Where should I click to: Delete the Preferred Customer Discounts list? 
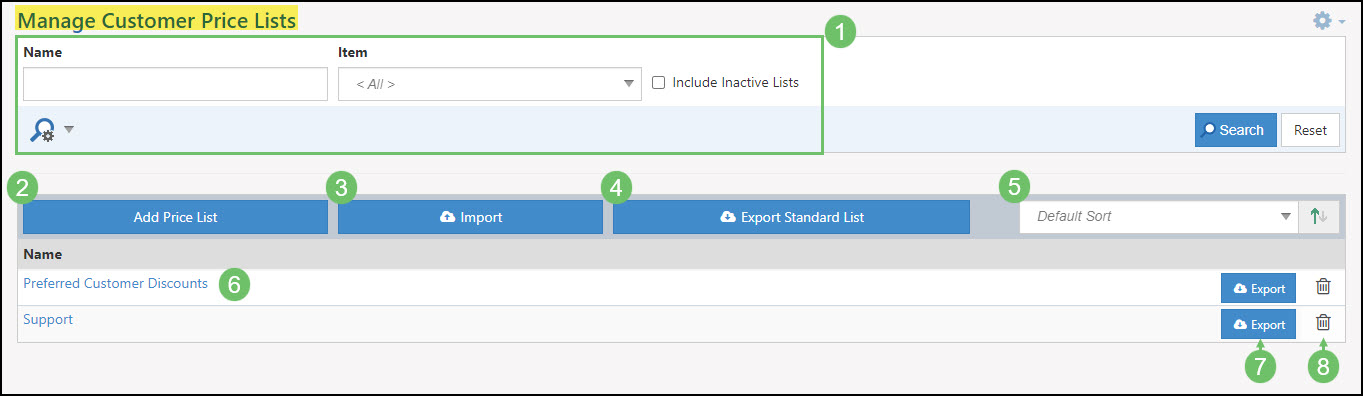click(1323, 287)
